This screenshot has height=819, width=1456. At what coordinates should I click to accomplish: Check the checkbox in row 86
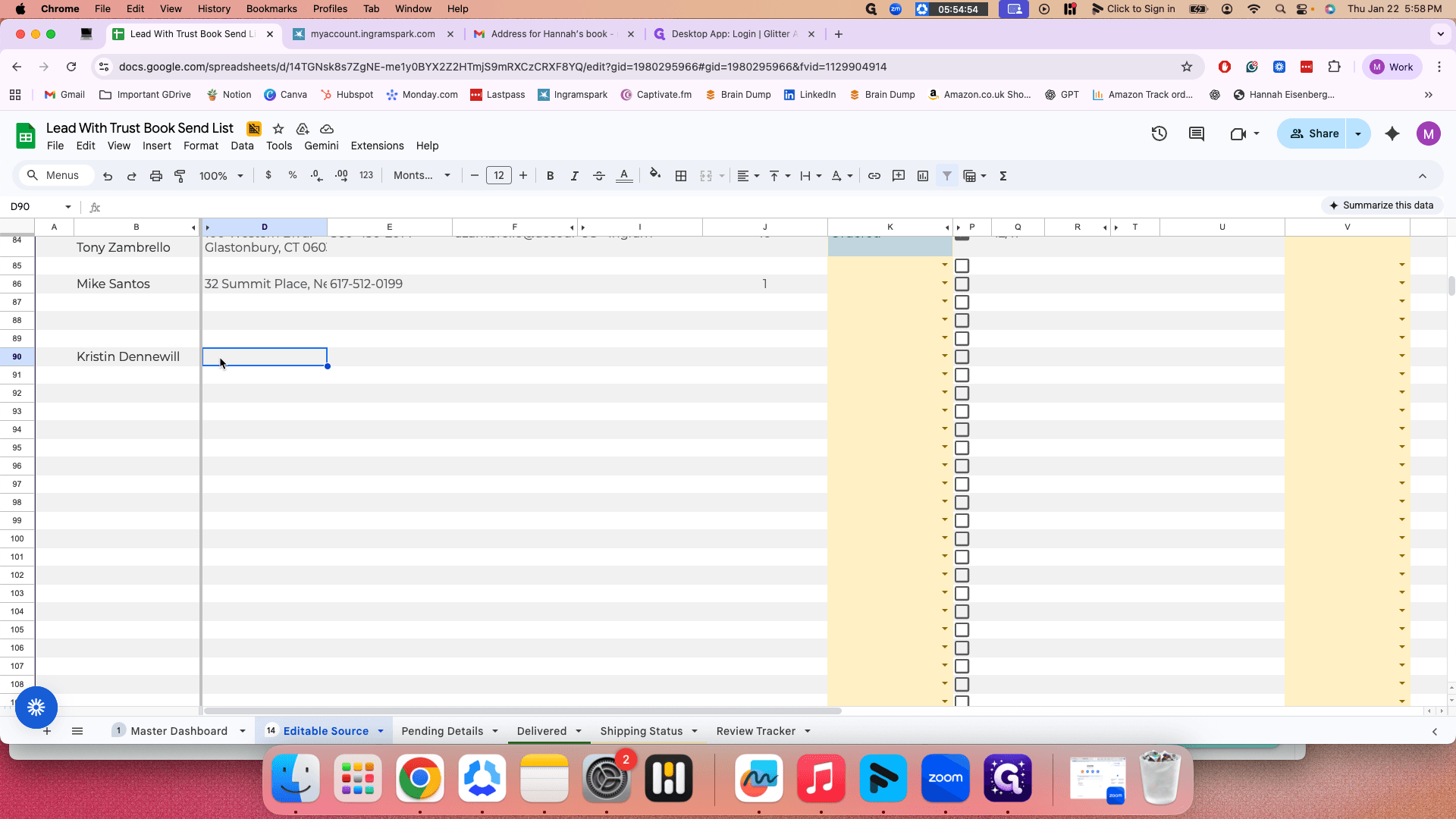(962, 284)
